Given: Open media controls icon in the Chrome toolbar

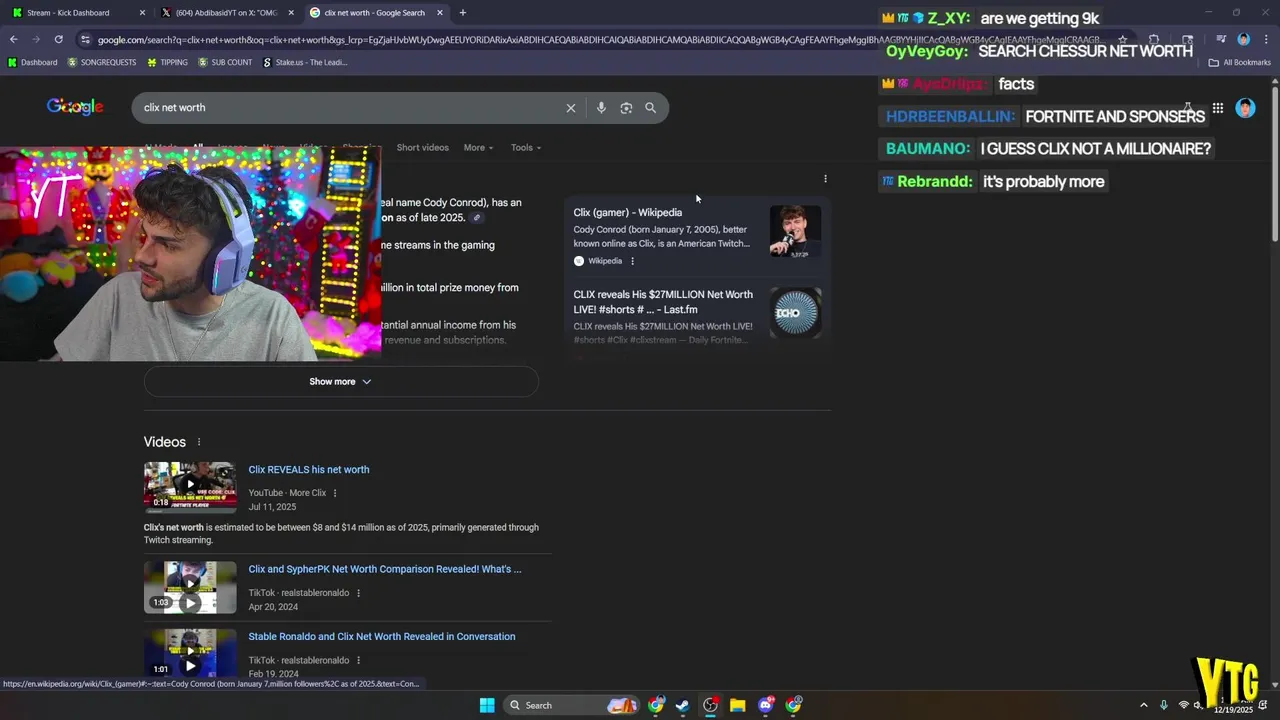Looking at the screenshot, I should coord(1221,39).
